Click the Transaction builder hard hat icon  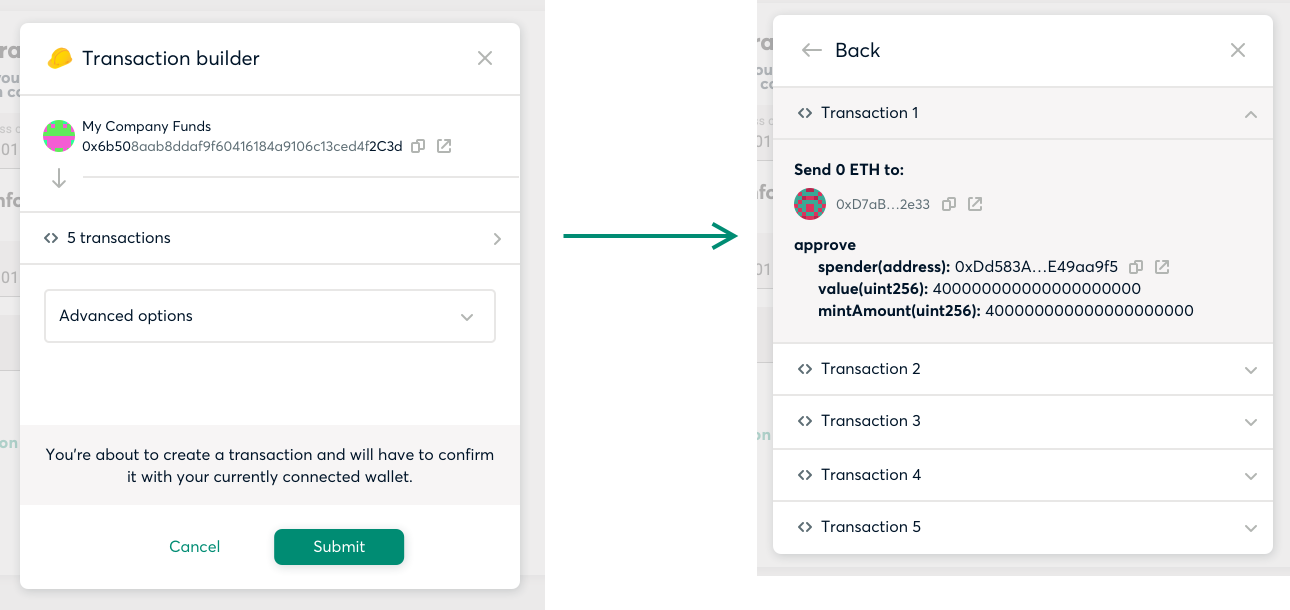pos(60,58)
